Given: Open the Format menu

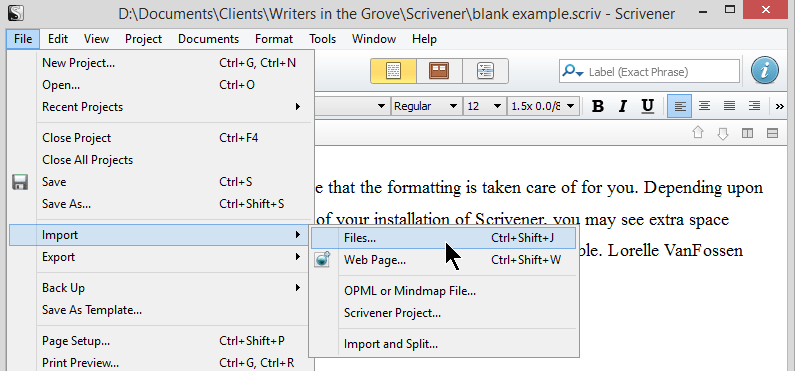Looking at the screenshot, I should point(274,39).
